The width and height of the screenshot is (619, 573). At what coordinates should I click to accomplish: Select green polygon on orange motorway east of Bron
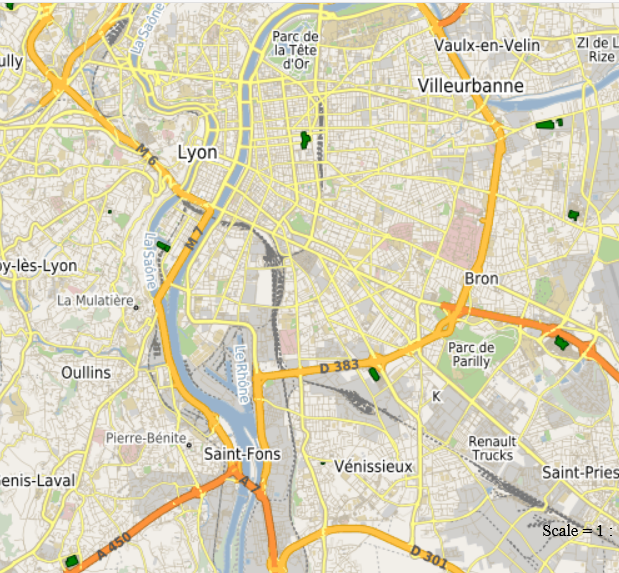561,342
